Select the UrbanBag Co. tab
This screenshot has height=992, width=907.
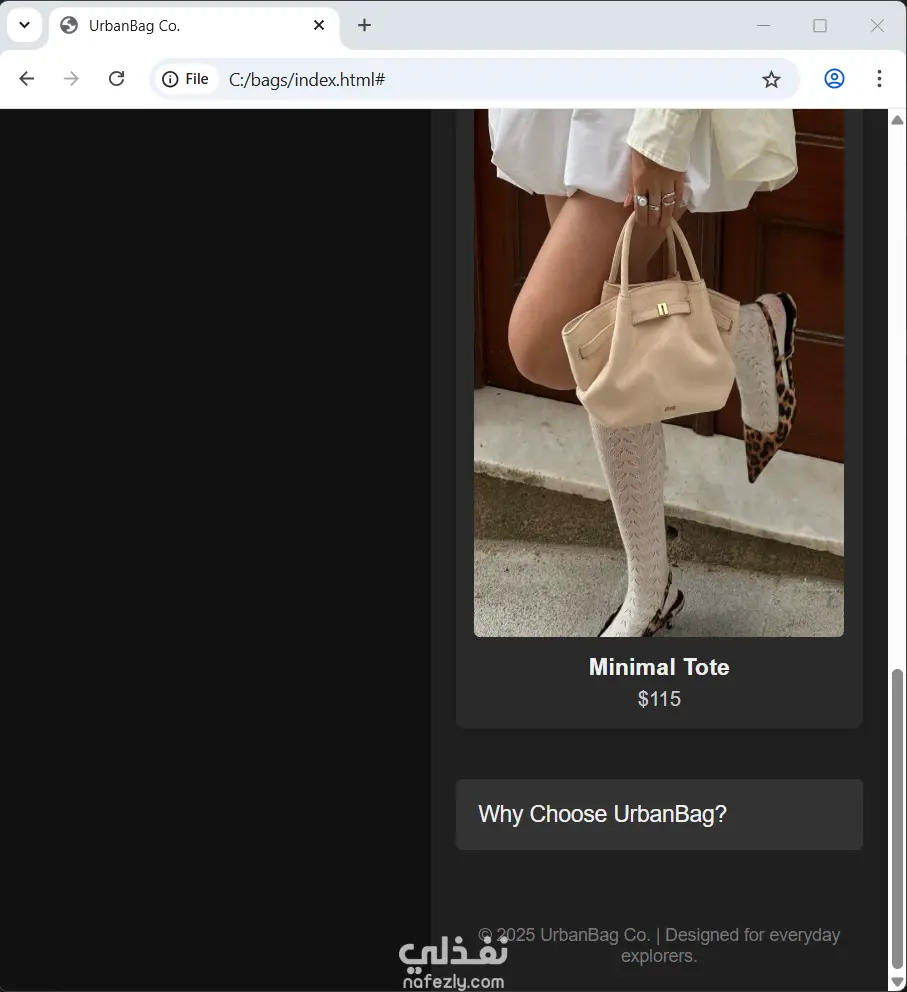pos(193,27)
